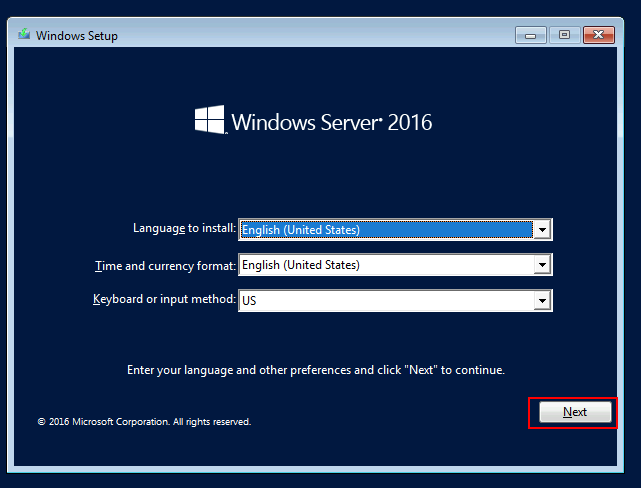Click the "Keyboard or input method" label
The image size is (641, 488).
[164, 299]
